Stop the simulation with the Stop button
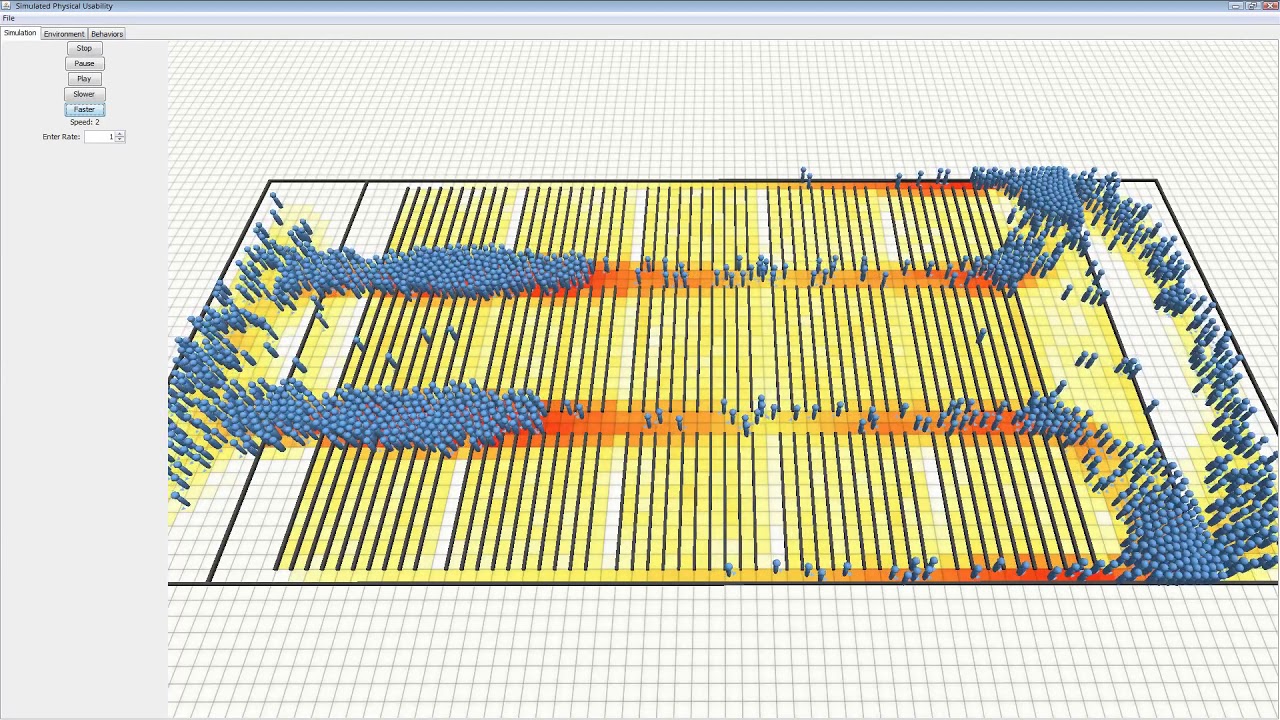Screen dimensions: 1280x720 pos(84,48)
